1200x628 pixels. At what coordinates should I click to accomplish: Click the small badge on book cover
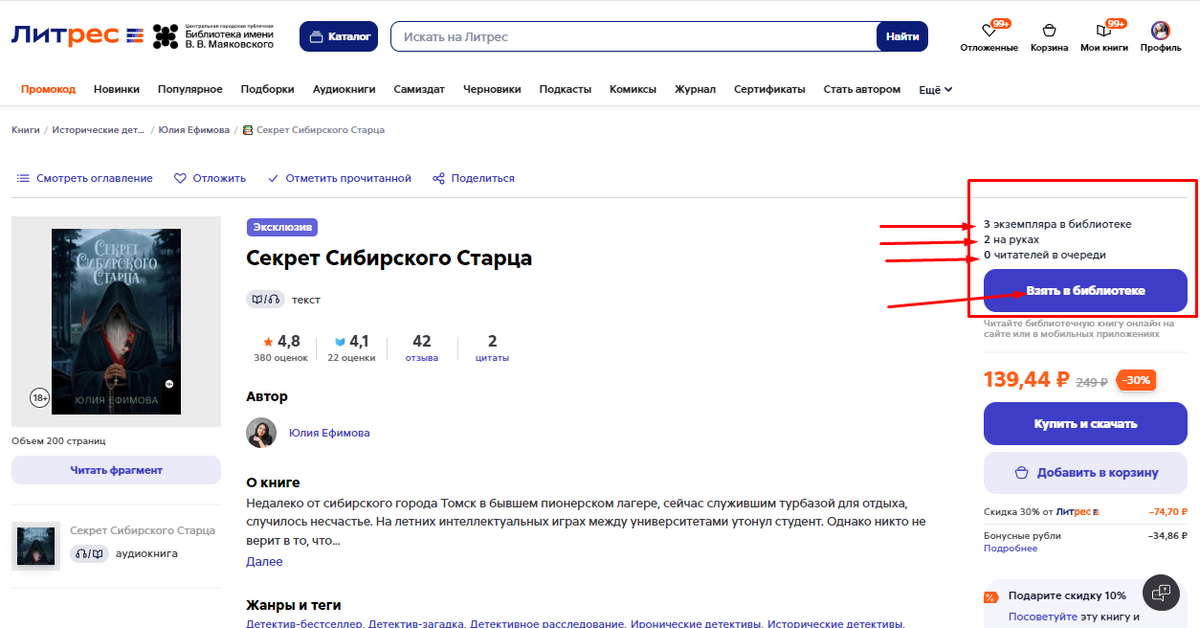[168, 384]
